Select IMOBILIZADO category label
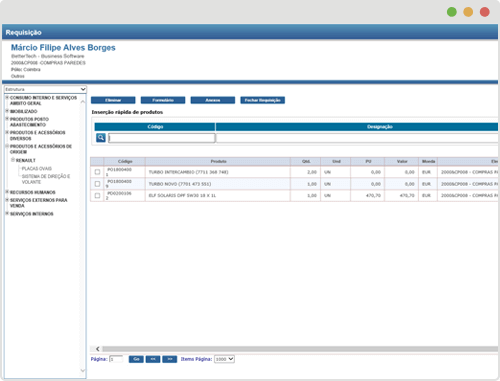Screen dimensions: 500x381 [23, 111]
